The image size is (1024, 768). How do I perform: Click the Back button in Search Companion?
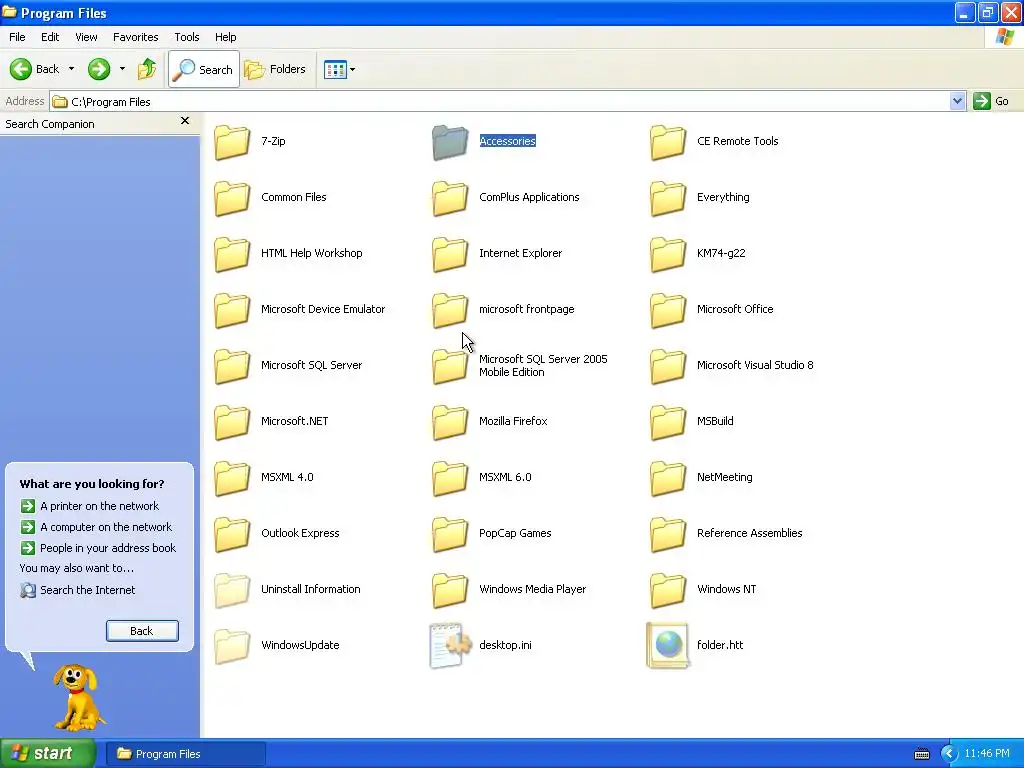click(x=142, y=631)
